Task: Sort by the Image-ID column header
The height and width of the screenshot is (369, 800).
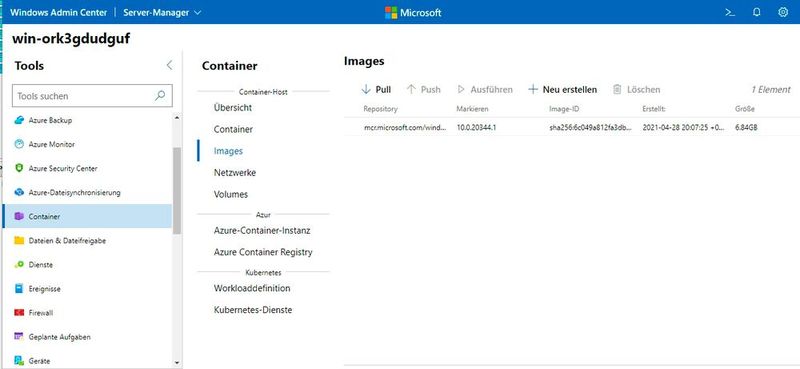Action: 564,109
